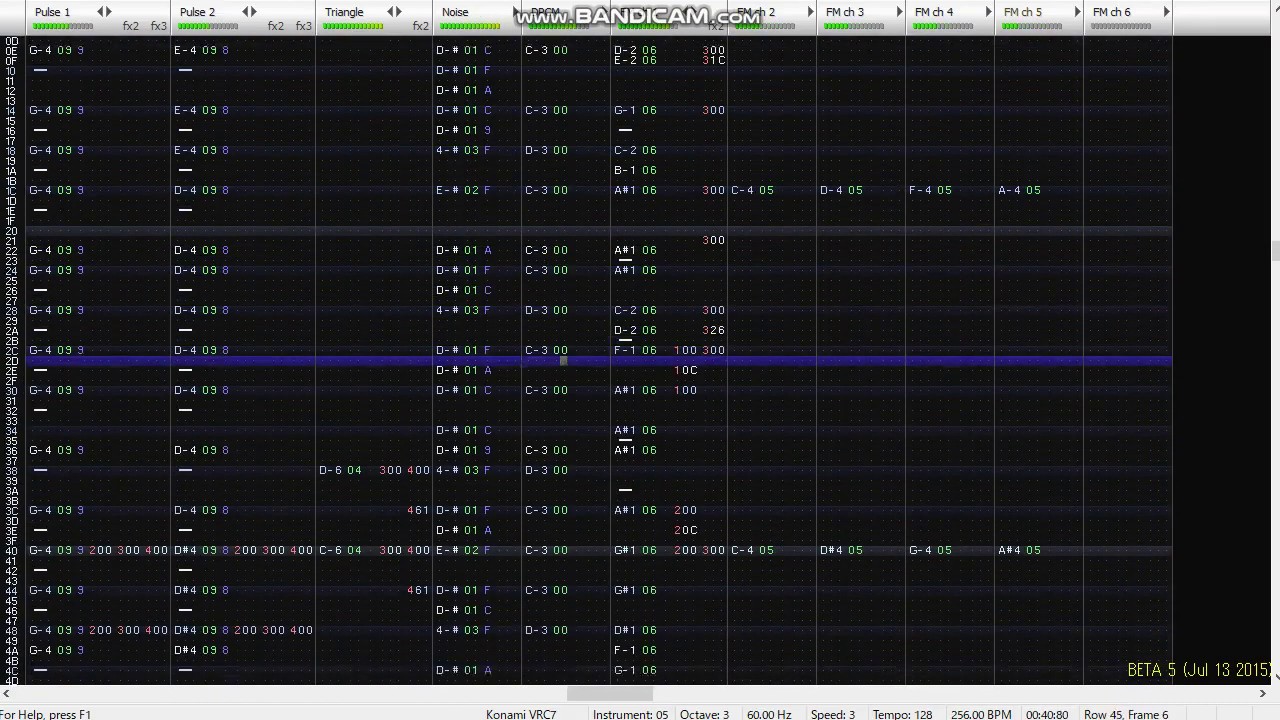The height and width of the screenshot is (720, 1280).
Task: Expand effect columns on FM ch 4
Action: [989, 12]
